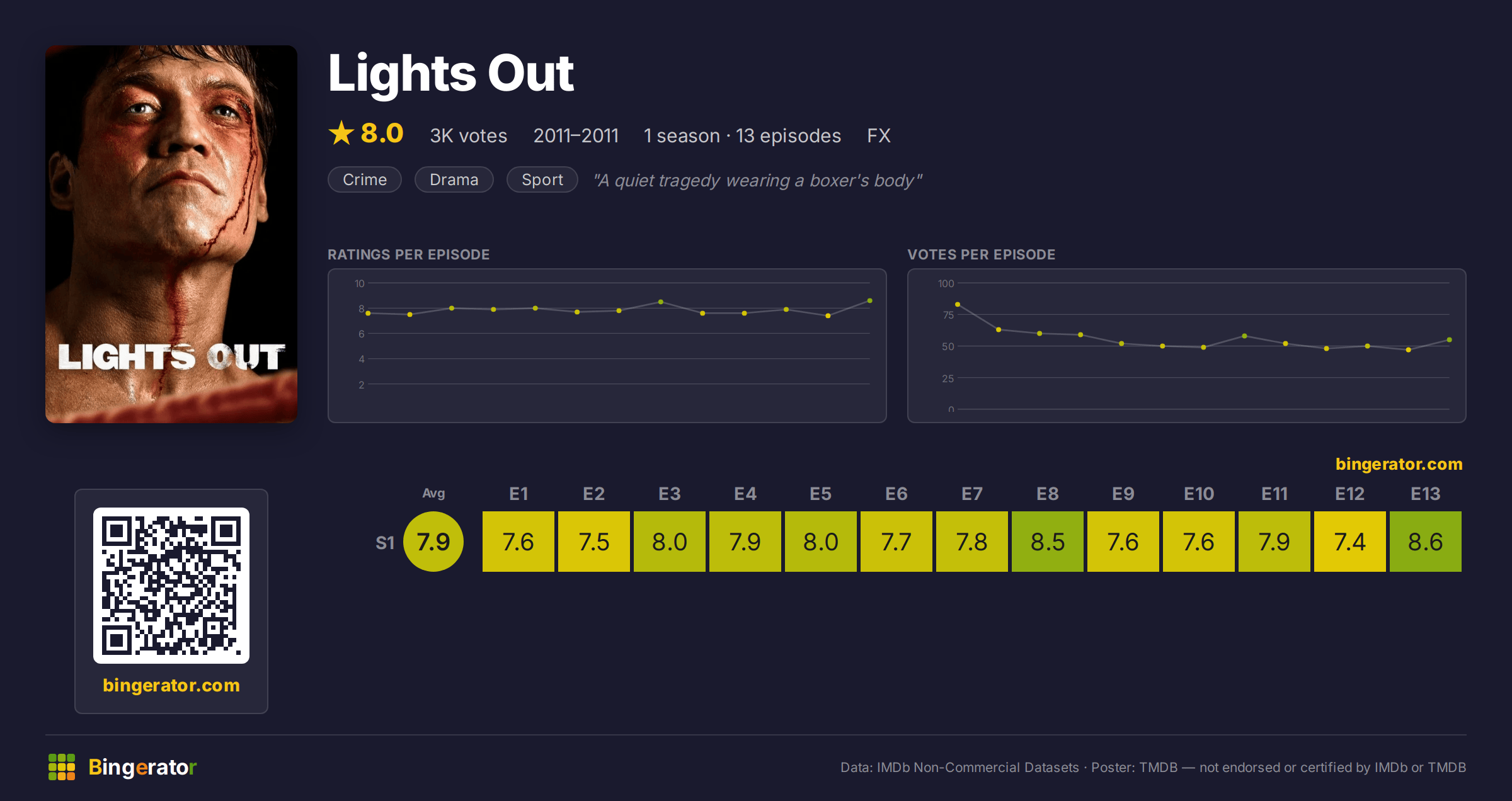
Task: Select the Drama genre tag
Action: (x=454, y=179)
